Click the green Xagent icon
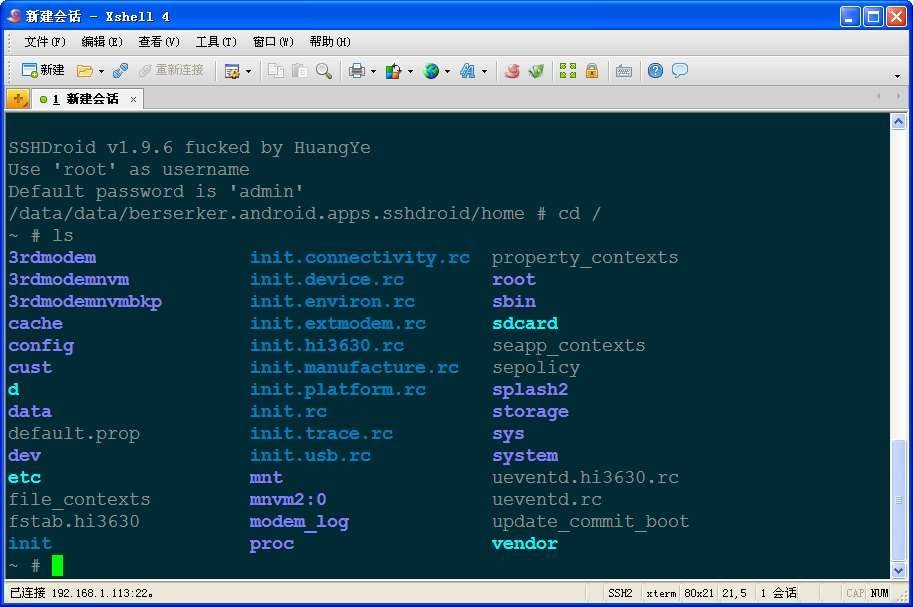This screenshot has height=607, width=913. click(536, 71)
